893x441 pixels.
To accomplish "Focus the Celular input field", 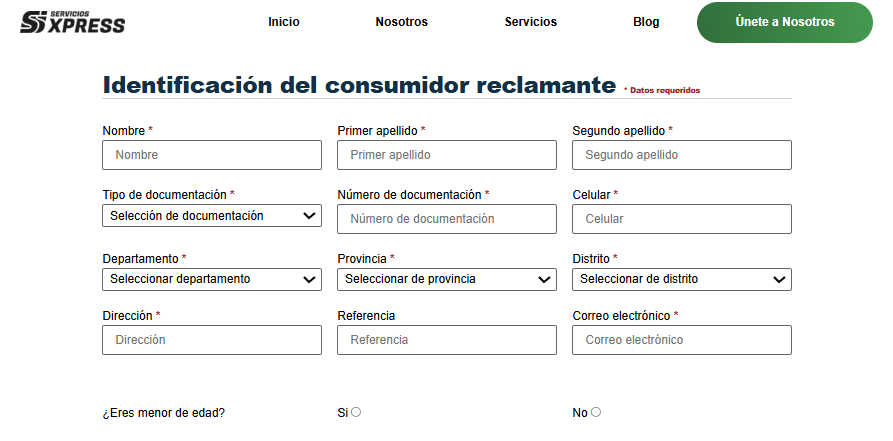I will tap(682, 219).
